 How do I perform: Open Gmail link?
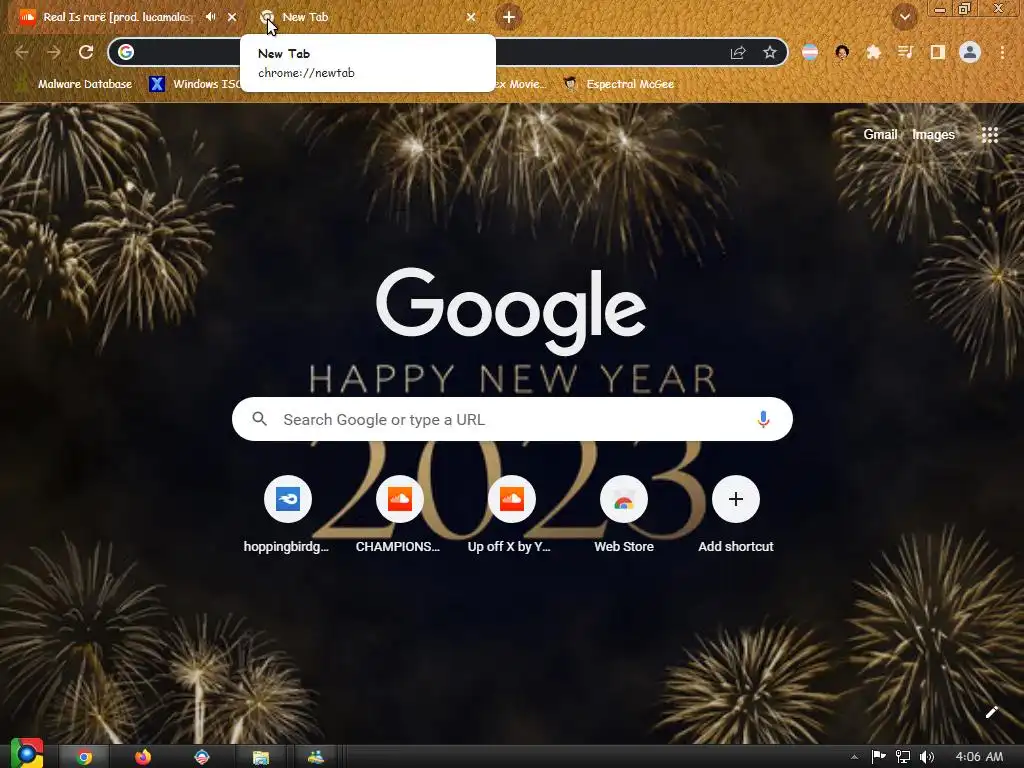click(x=880, y=135)
